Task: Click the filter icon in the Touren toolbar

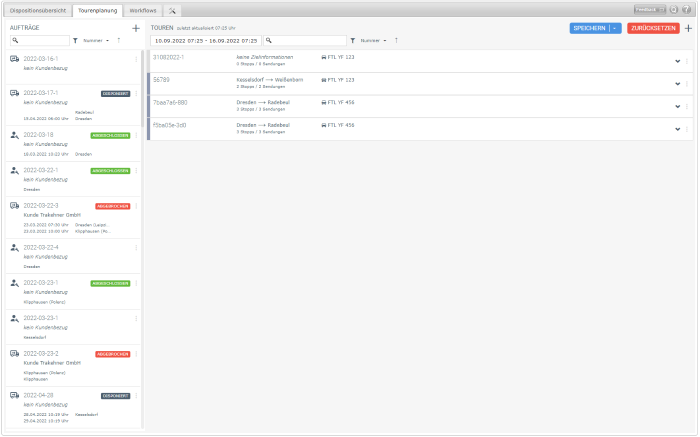Action: (353, 41)
